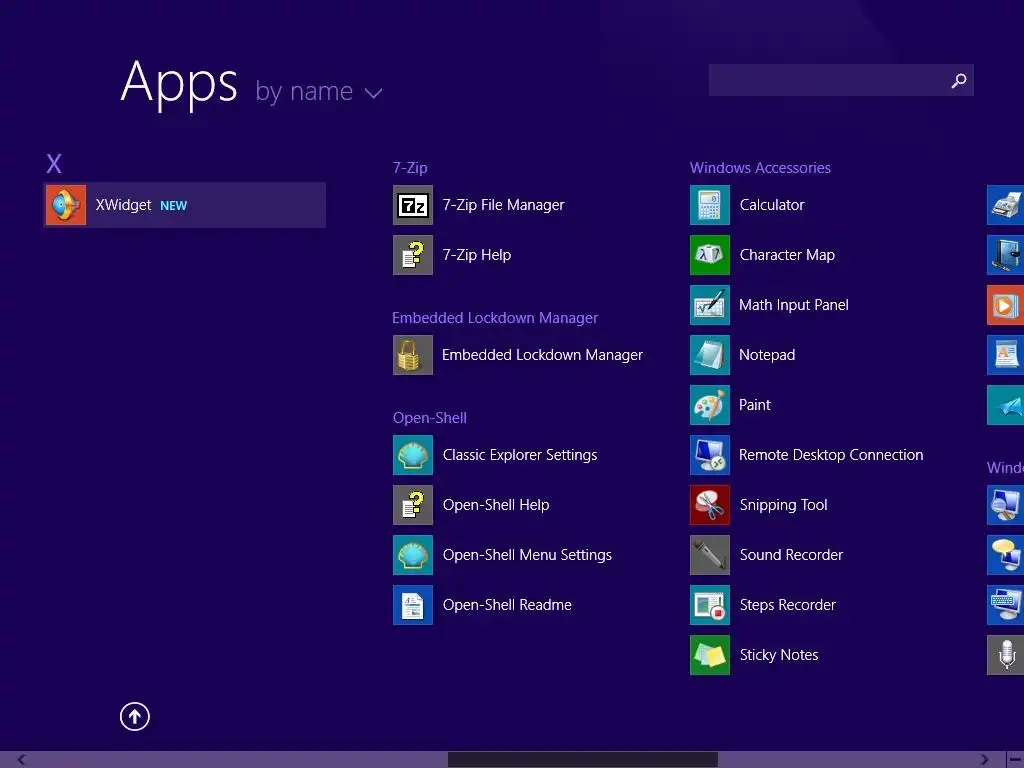Click the microphone speech recognition icon

(x=1005, y=655)
